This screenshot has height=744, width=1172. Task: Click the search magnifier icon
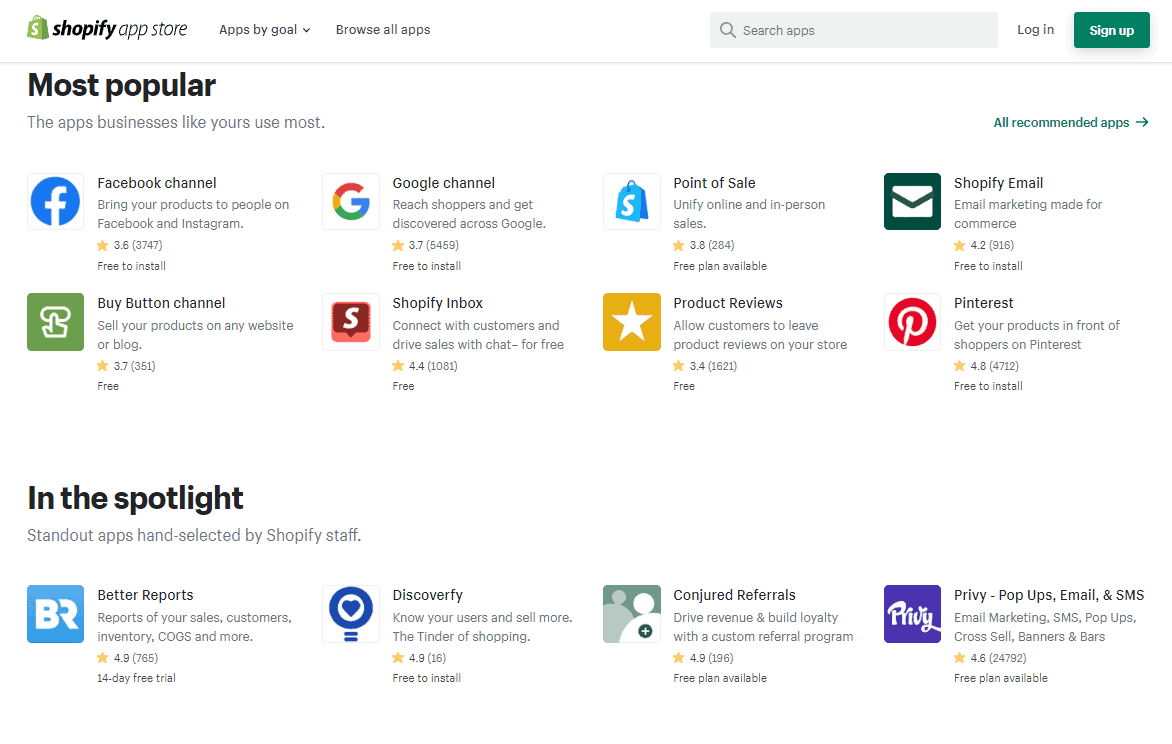click(727, 30)
